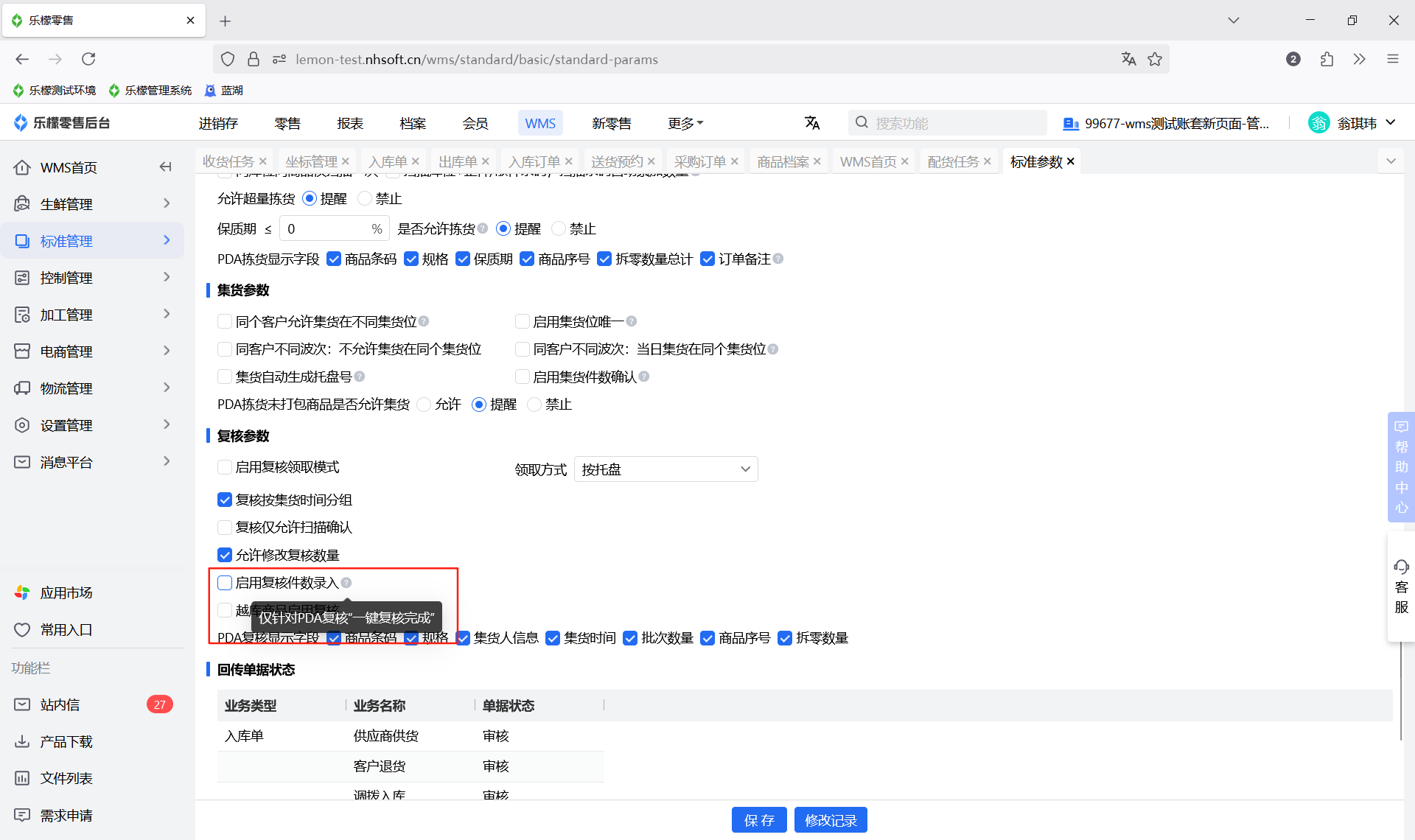Viewport: 1415px width, 840px height.
Task: Open the 客服 customer service headset icon
Action: tap(1401, 567)
